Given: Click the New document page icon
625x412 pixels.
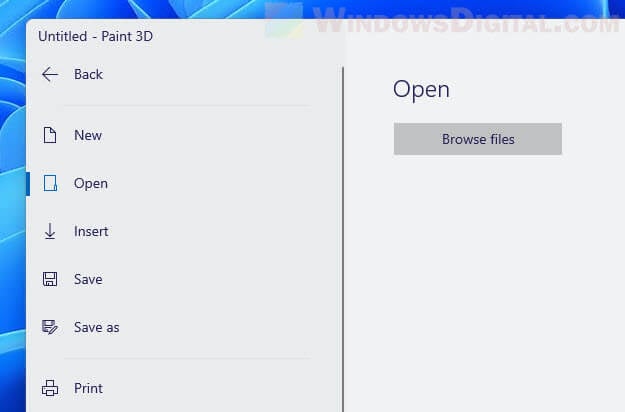Looking at the screenshot, I should click(x=50, y=135).
